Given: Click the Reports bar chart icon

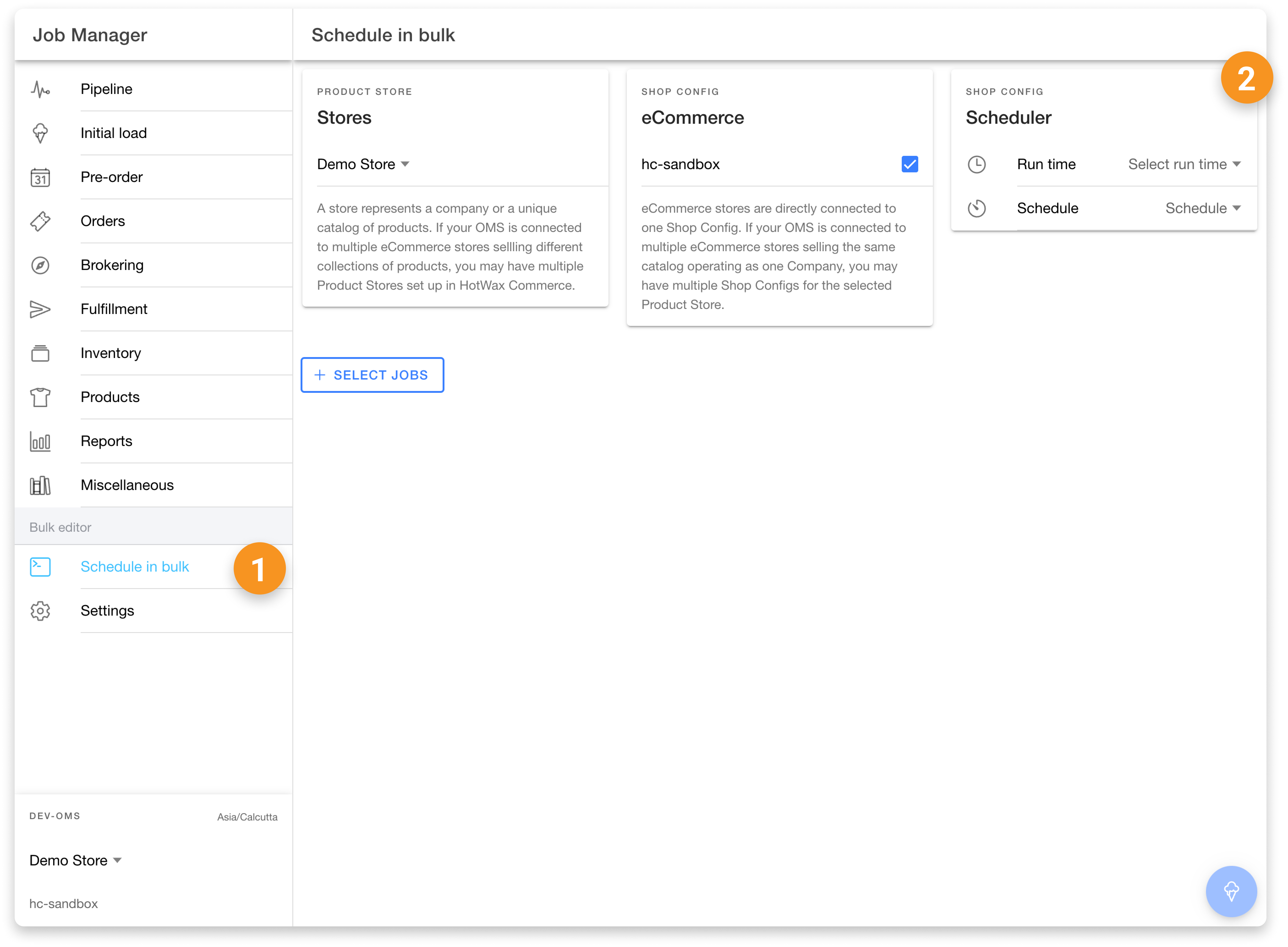Looking at the screenshot, I should pos(40,441).
